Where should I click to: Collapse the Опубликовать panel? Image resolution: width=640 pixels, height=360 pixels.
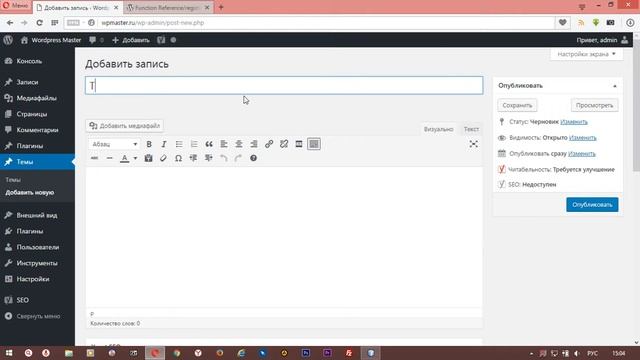click(x=615, y=86)
